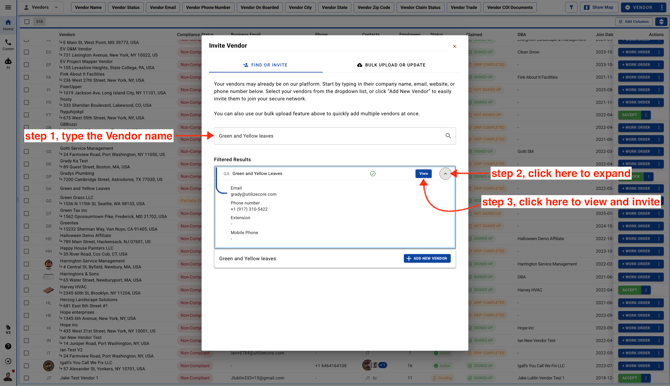Screen dimensions: 670x386
Task: Click the Vendor State filter chip
Action: click(x=335, y=7)
